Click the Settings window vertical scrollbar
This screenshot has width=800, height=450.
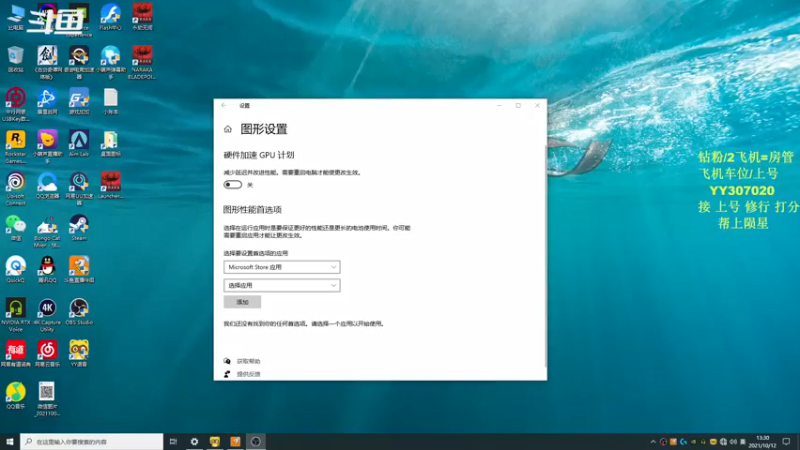(x=545, y=255)
